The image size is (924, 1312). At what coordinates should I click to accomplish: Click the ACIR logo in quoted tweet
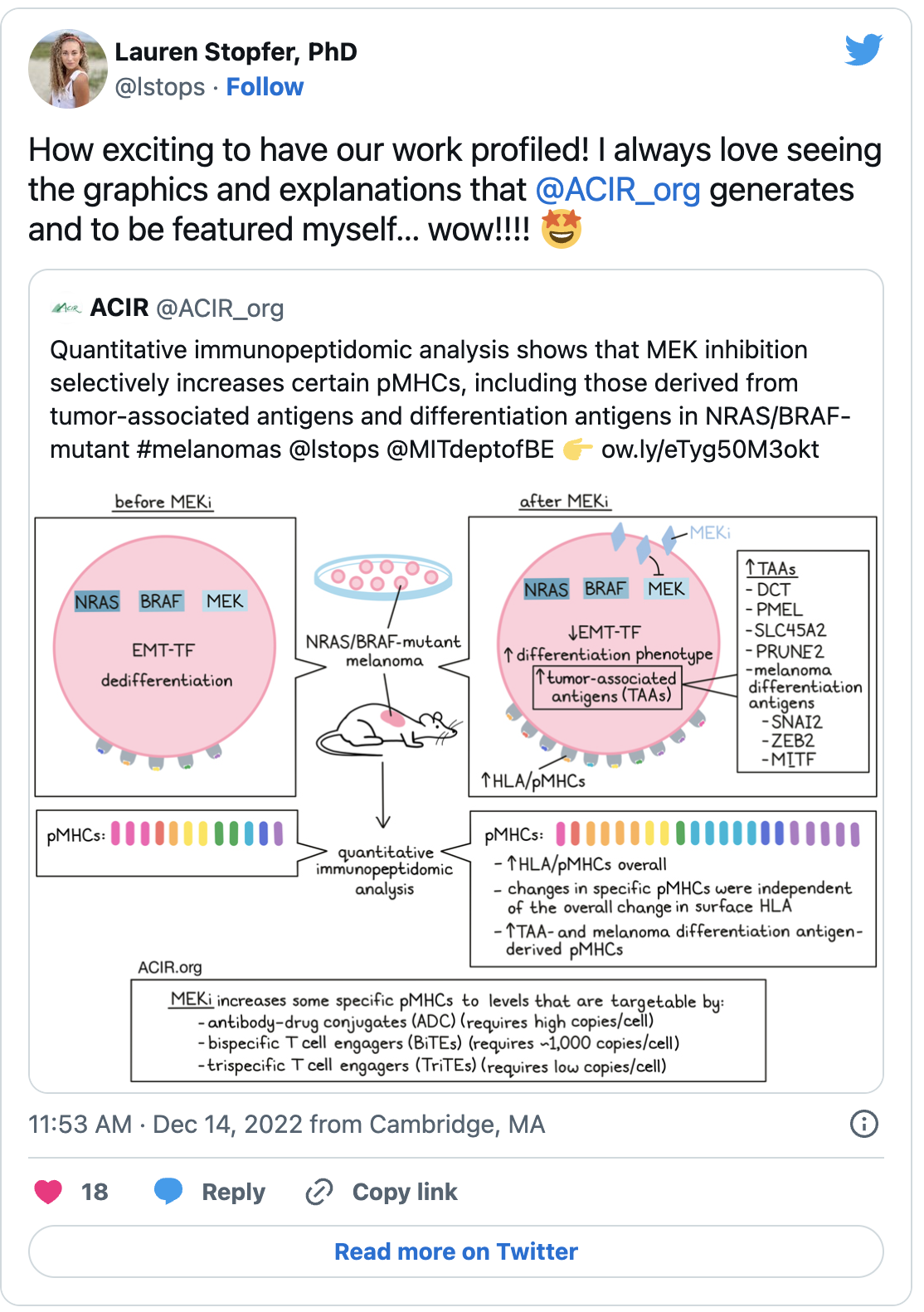[66, 309]
